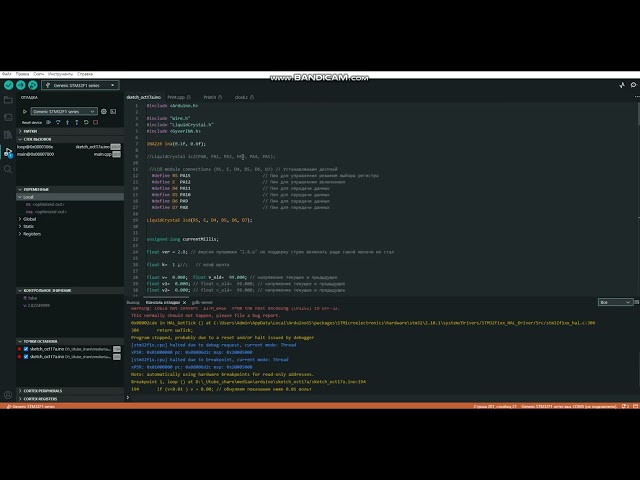
Task: Expand the Global variables node
Action: pyautogui.click(x=70, y=219)
